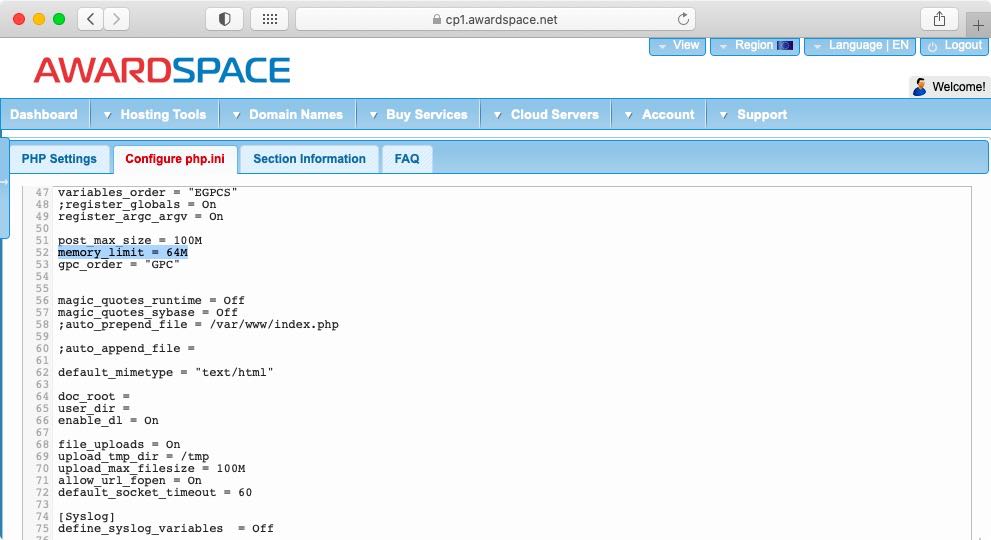Click the upload_max_filesize = 100M line

[152, 469]
